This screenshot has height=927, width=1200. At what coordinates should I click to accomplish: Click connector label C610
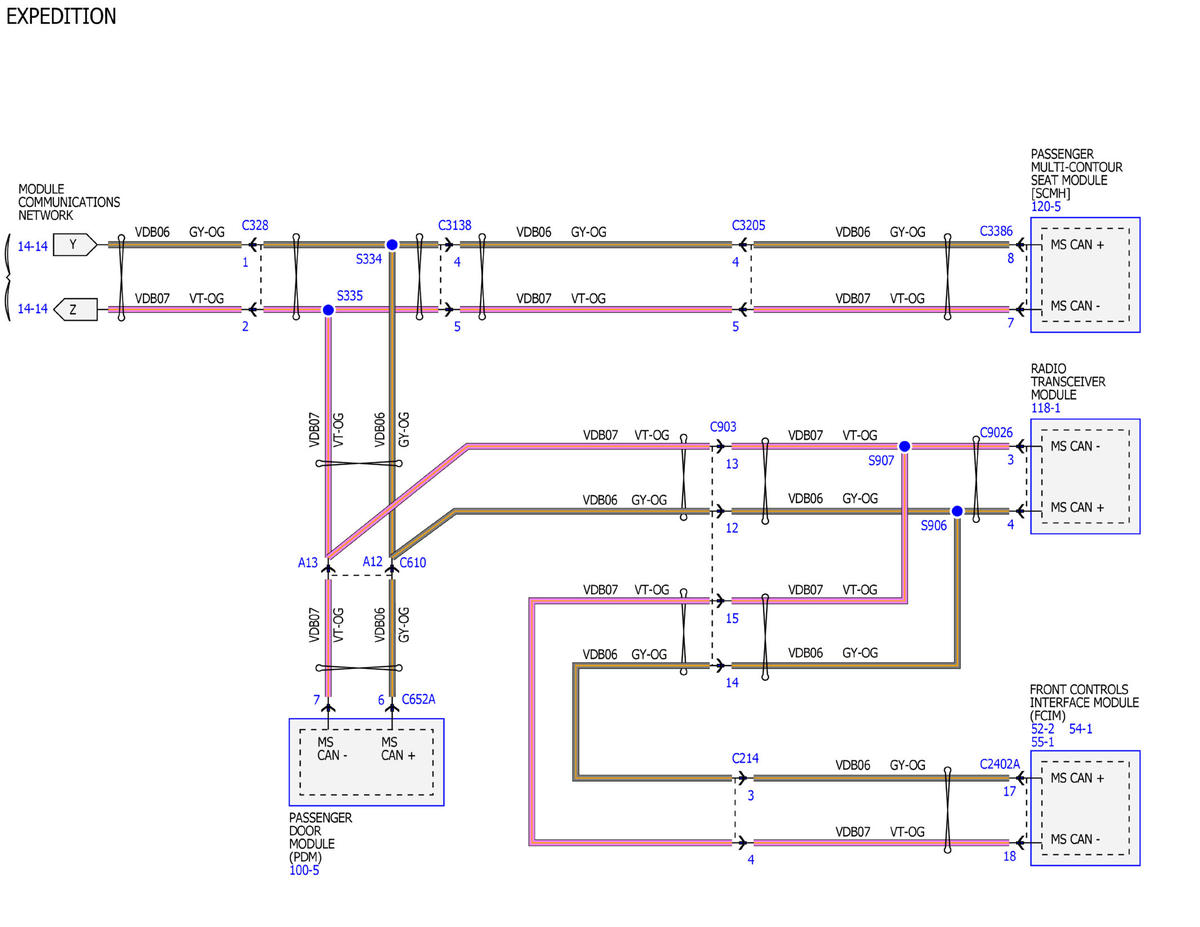(x=413, y=563)
